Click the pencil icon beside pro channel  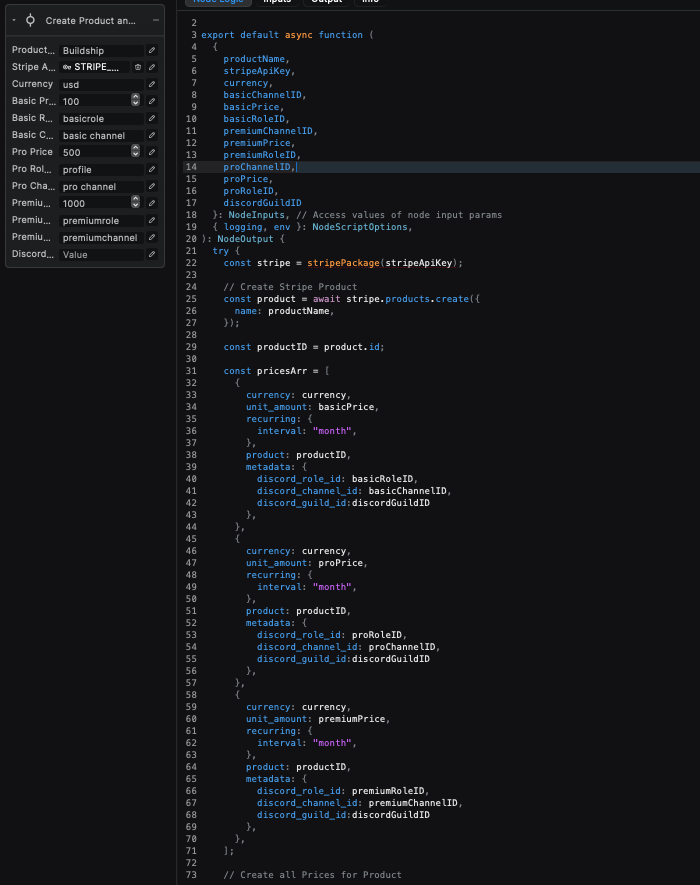[150, 186]
